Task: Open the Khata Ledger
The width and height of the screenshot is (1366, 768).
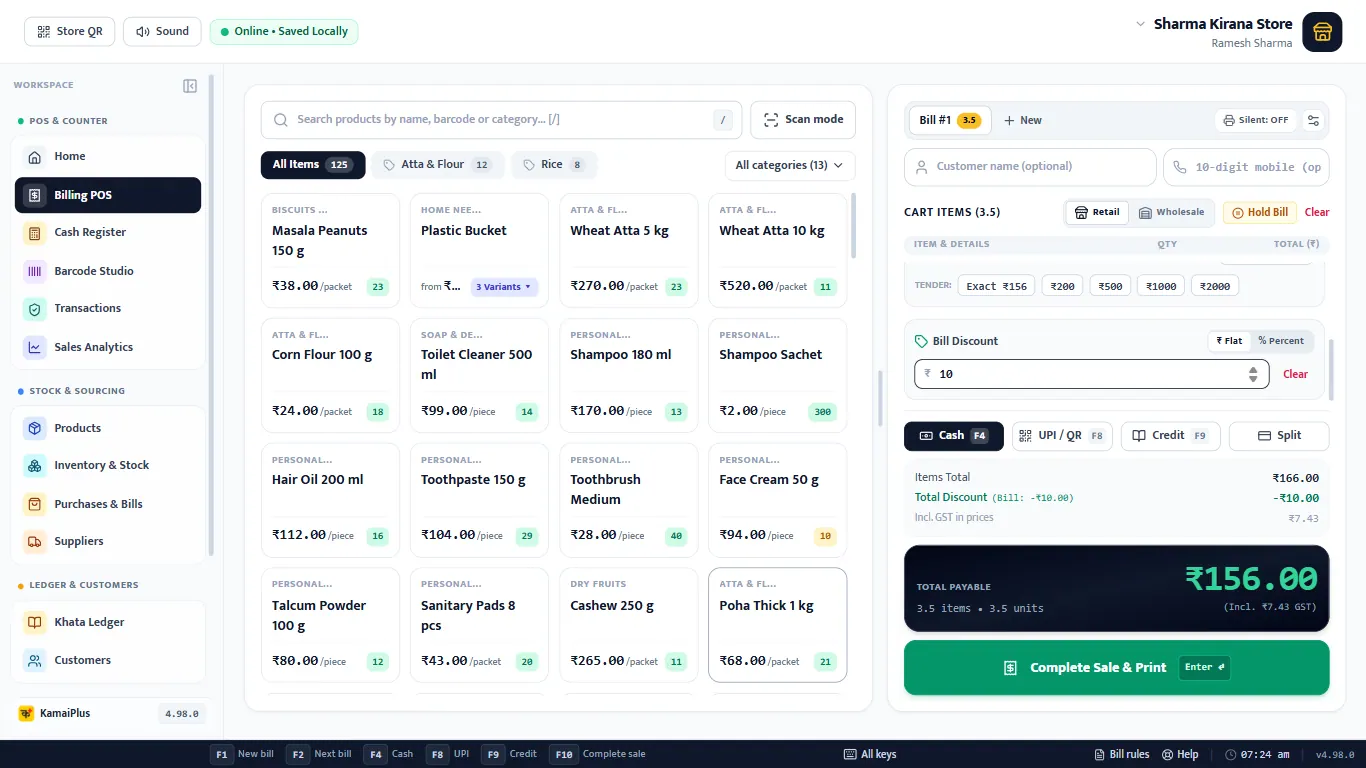Action: (x=108, y=622)
